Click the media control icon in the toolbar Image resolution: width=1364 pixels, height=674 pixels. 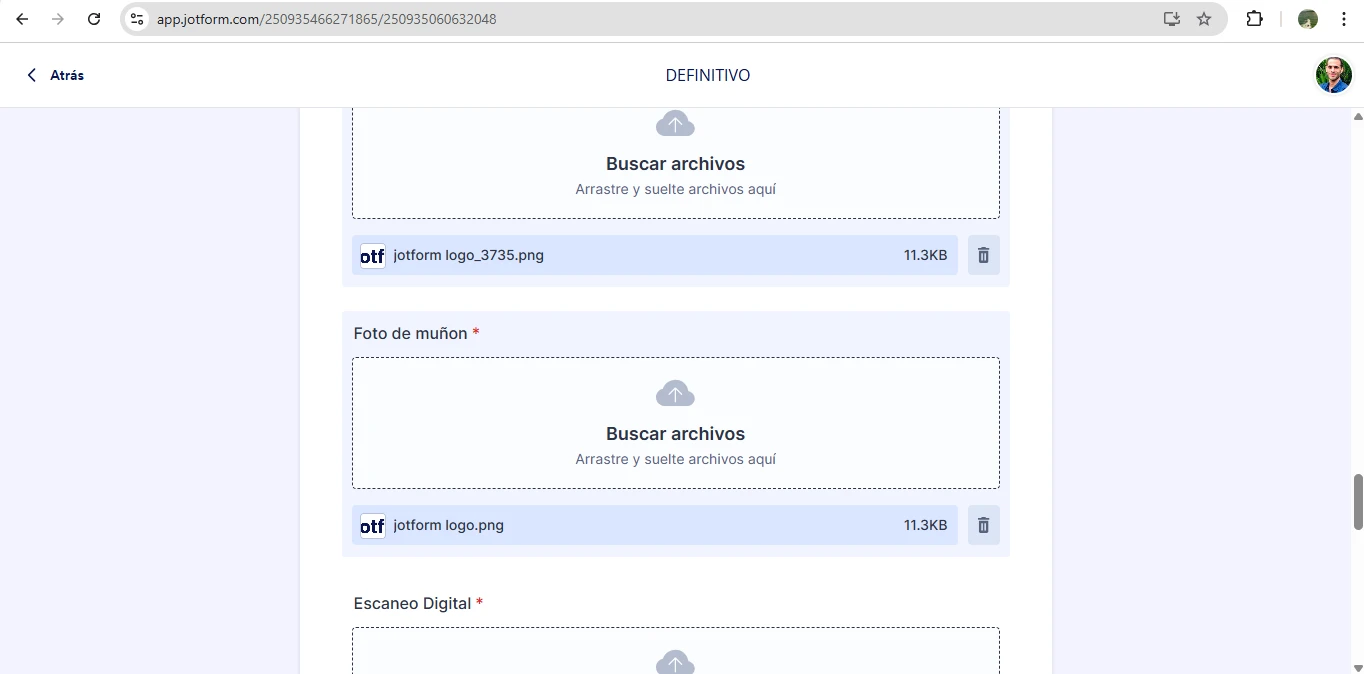click(x=1171, y=19)
